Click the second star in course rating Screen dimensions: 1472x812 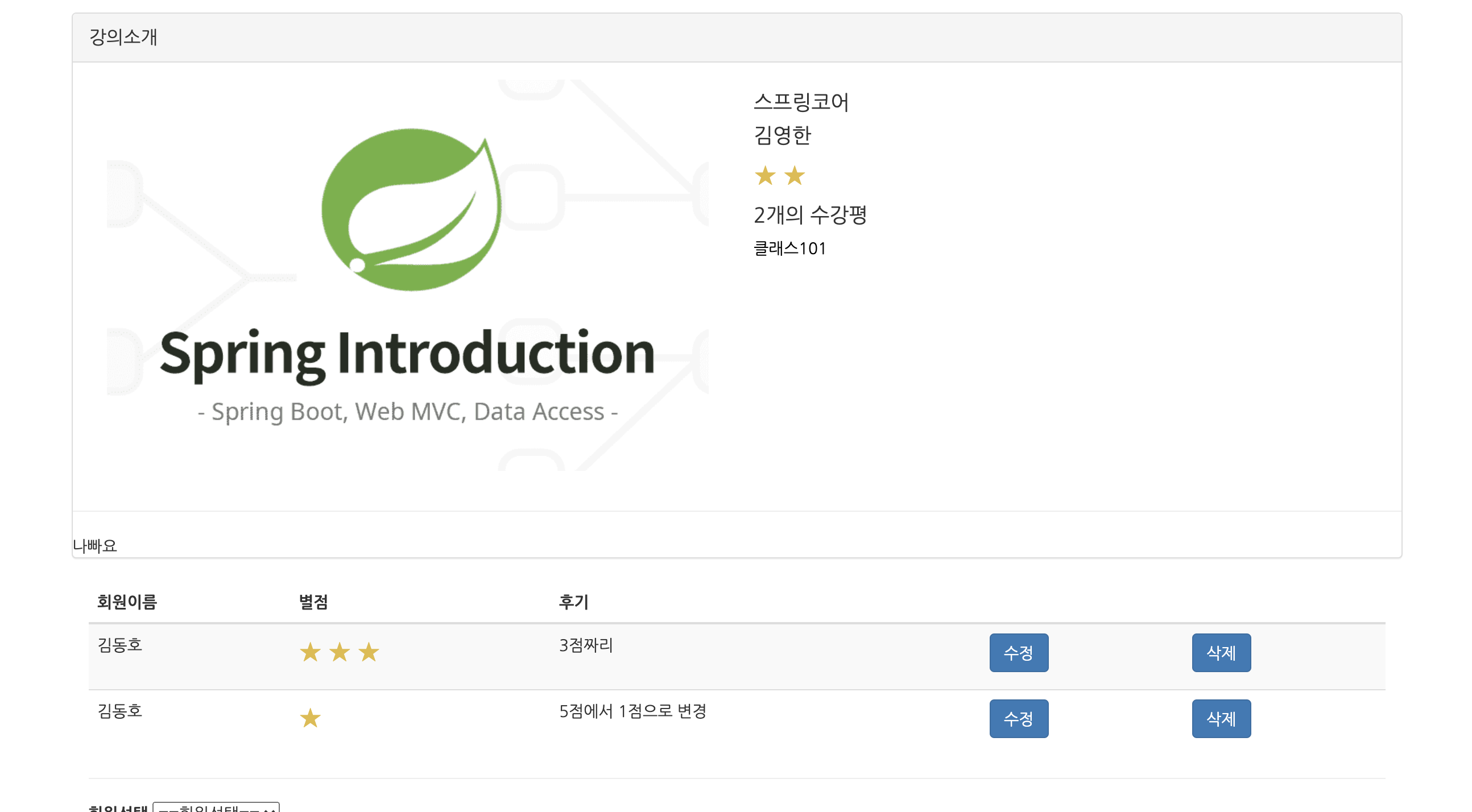(x=794, y=176)
